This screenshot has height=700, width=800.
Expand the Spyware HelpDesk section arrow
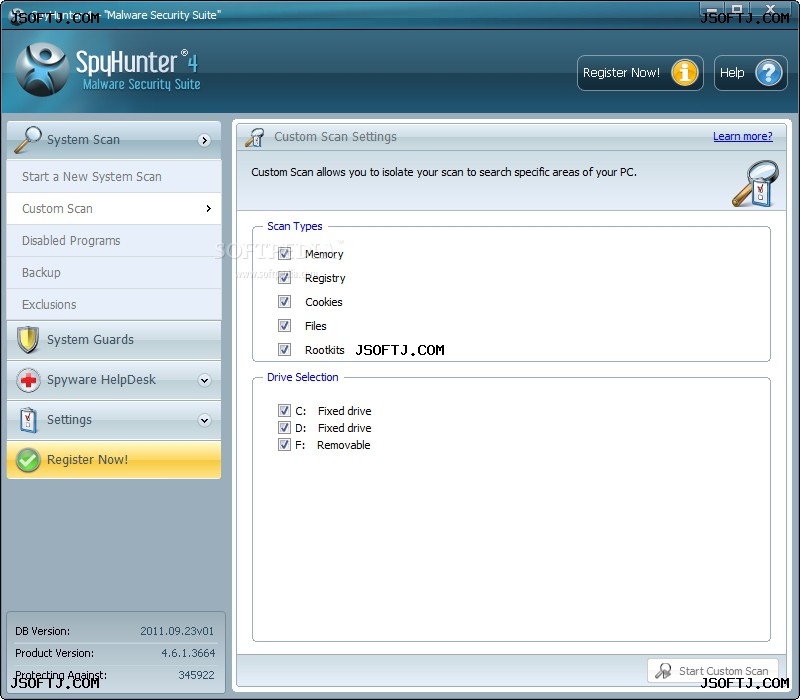tap(205, 380)
